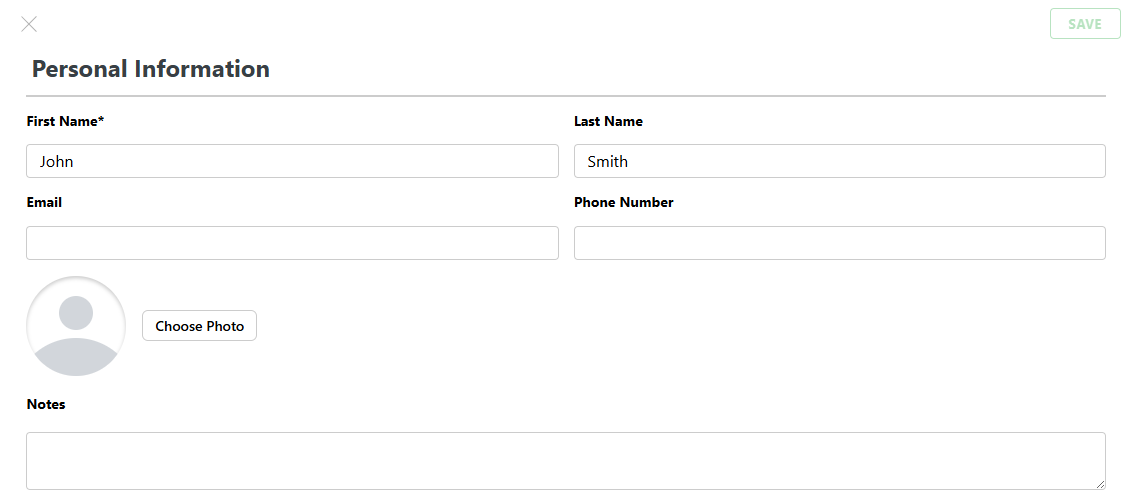Click the divider line below the heading
Screen dimensions: 1134x499
click(x=565, y=96)
